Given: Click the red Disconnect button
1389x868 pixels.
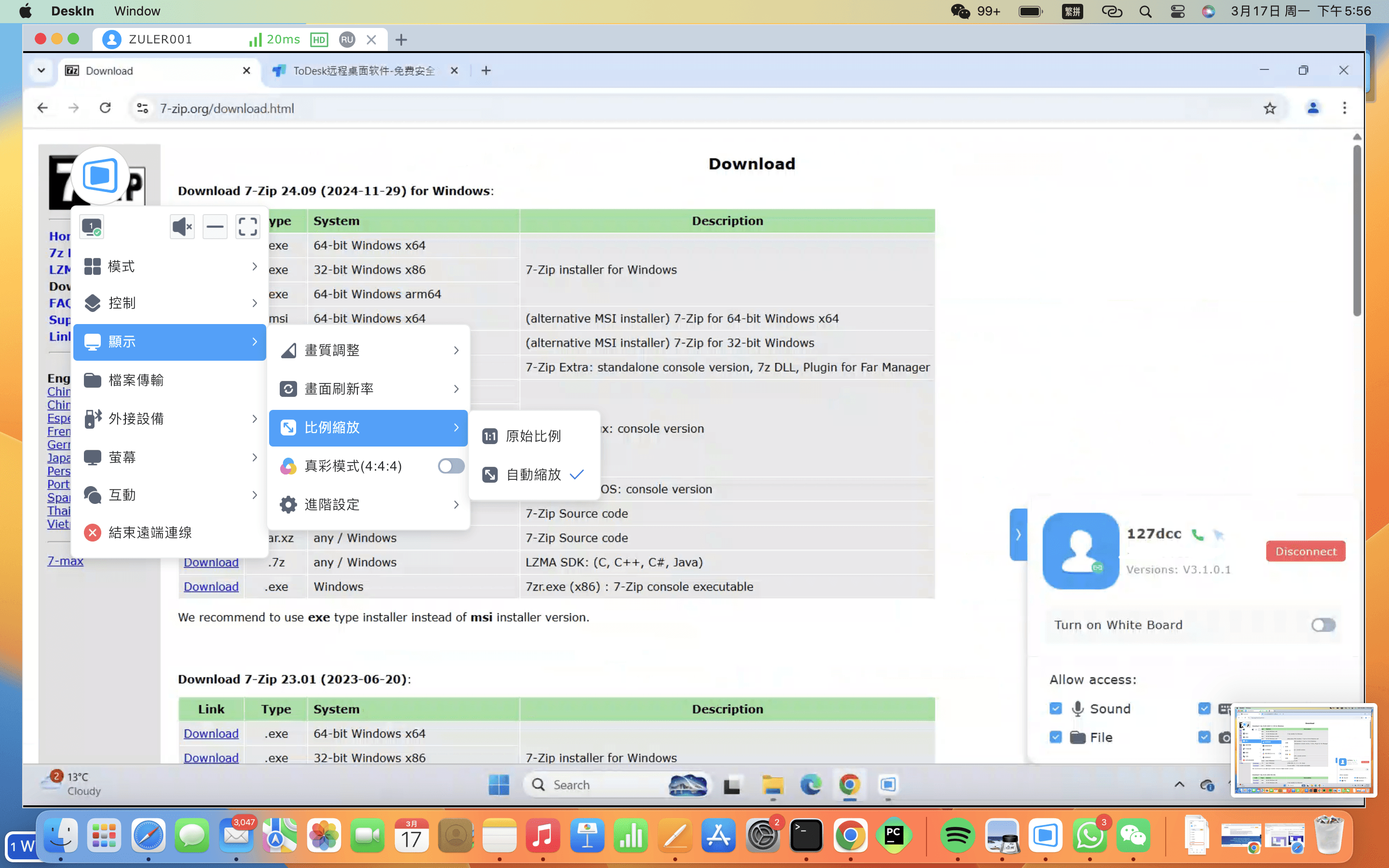Looking at the screenshot, I should point(1306,552).
